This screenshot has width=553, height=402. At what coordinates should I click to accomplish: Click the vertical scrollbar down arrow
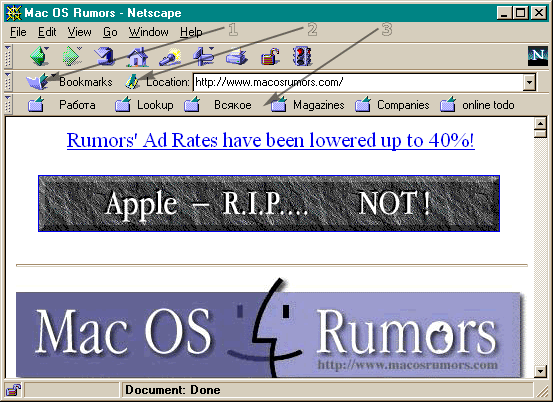(541, 371)
